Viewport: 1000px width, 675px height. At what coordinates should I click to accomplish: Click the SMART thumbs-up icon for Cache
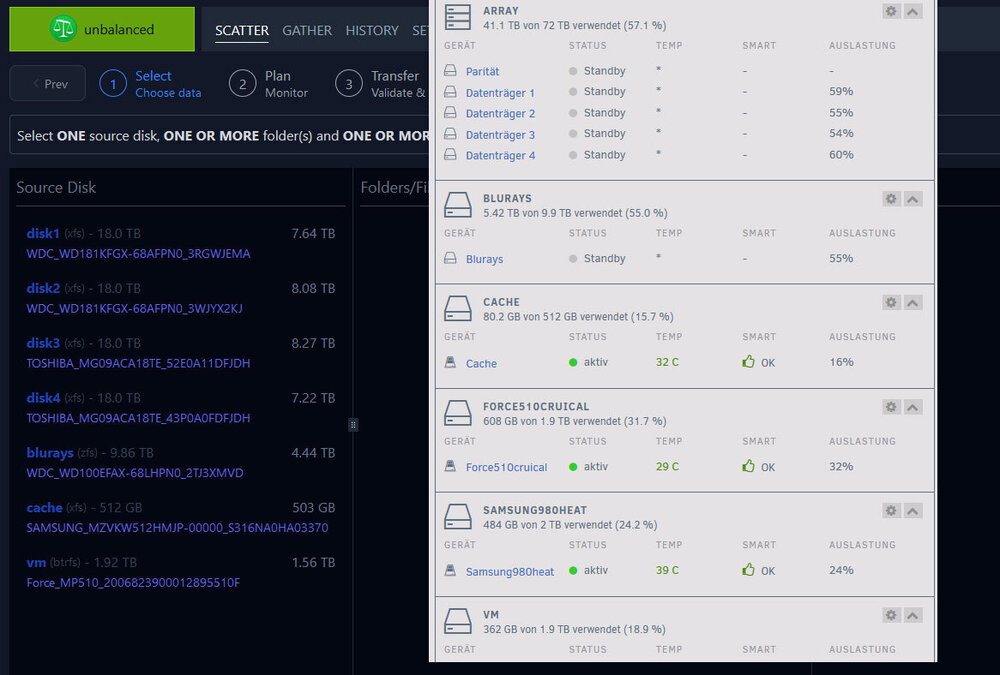(749, 362)
